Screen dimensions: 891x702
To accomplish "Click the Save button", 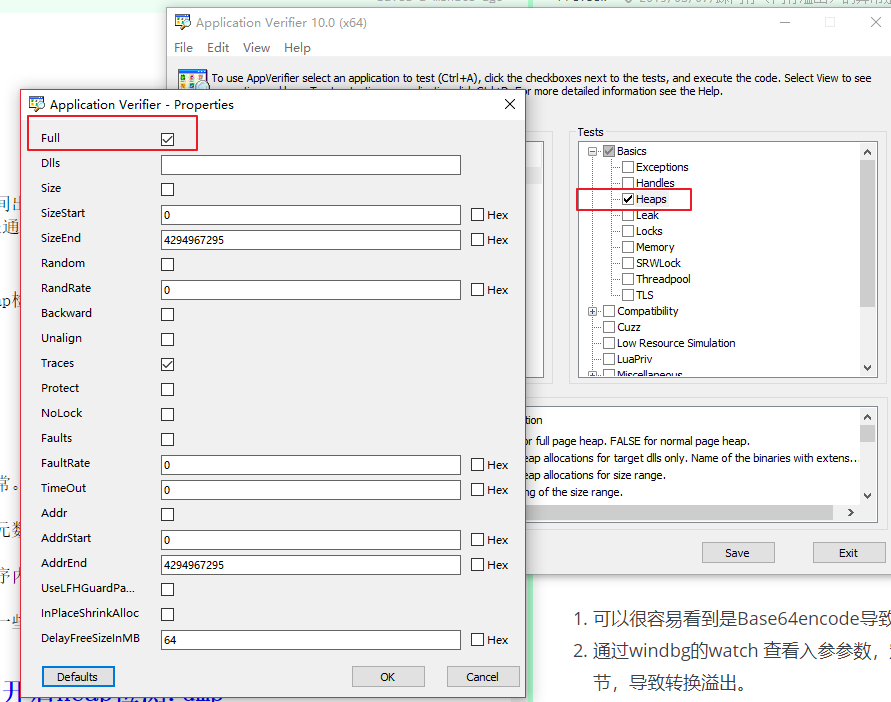I will click(x=738, y=553).
